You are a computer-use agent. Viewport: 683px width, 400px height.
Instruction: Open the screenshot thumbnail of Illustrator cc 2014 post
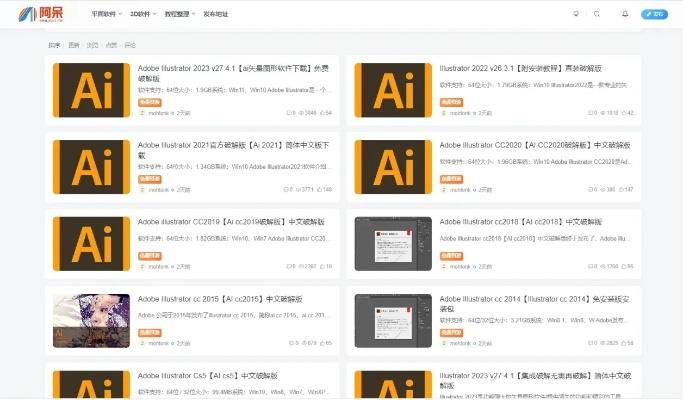393,321
